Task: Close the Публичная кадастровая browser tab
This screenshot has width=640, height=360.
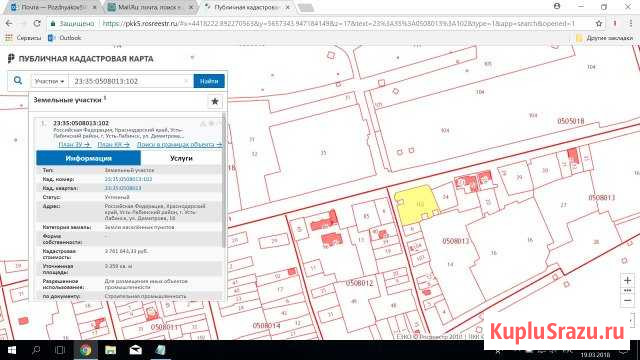Action: point(287,7)
